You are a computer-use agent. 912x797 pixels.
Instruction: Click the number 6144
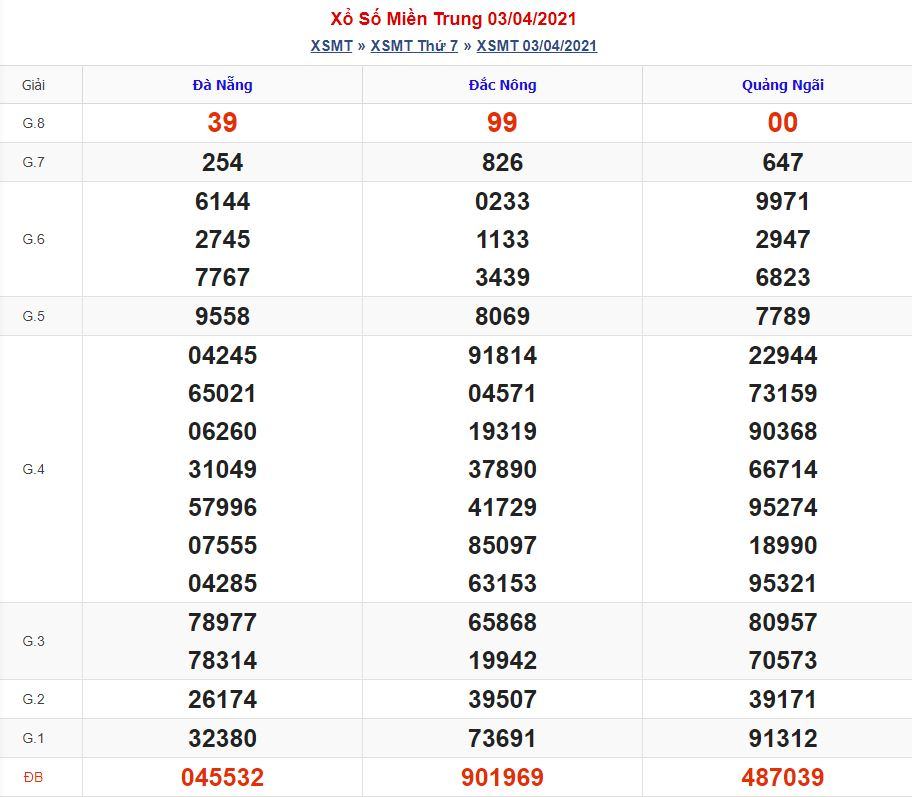point(223,201)
